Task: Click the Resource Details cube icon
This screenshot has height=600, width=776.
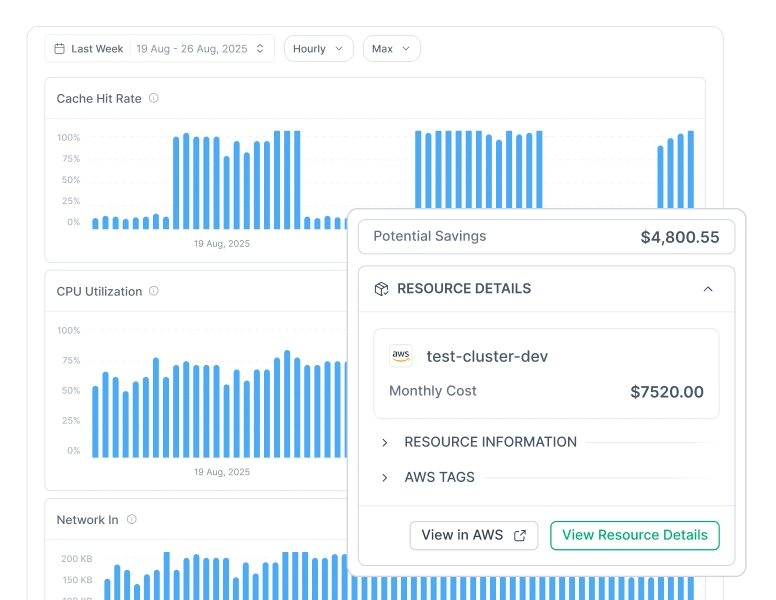Action: tap(381, 289)
